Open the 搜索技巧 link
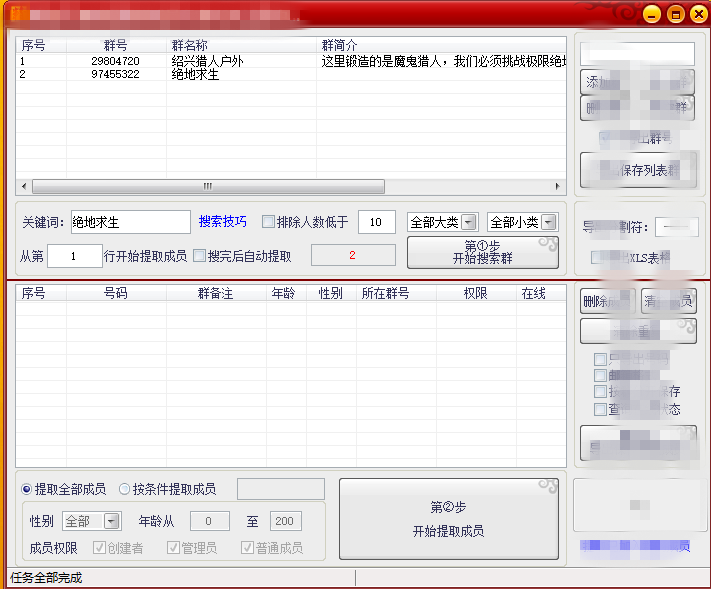The image size is (711, 589). click(x=223, y=222)
